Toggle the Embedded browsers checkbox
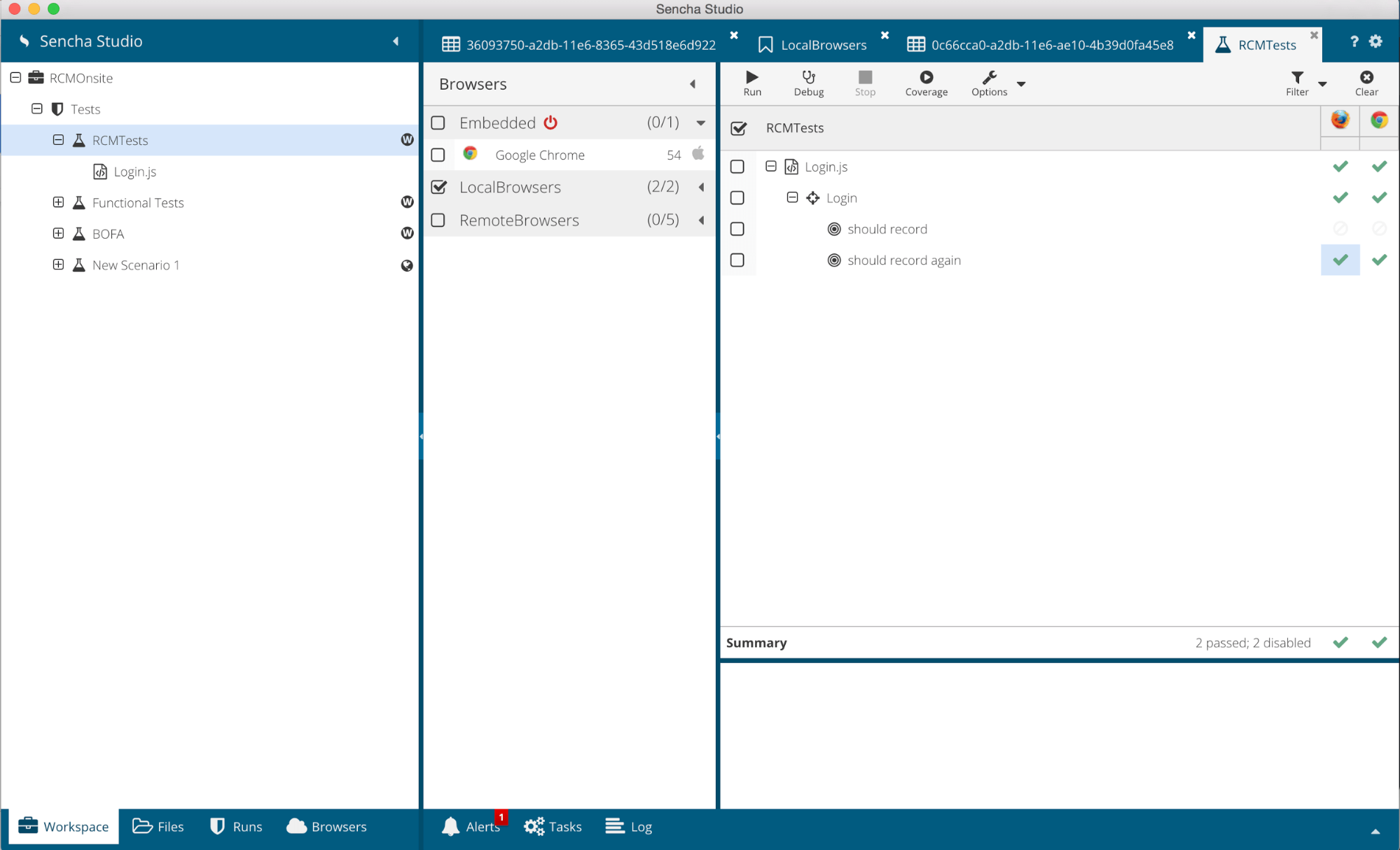1400x850 pixels. (438, 123)
